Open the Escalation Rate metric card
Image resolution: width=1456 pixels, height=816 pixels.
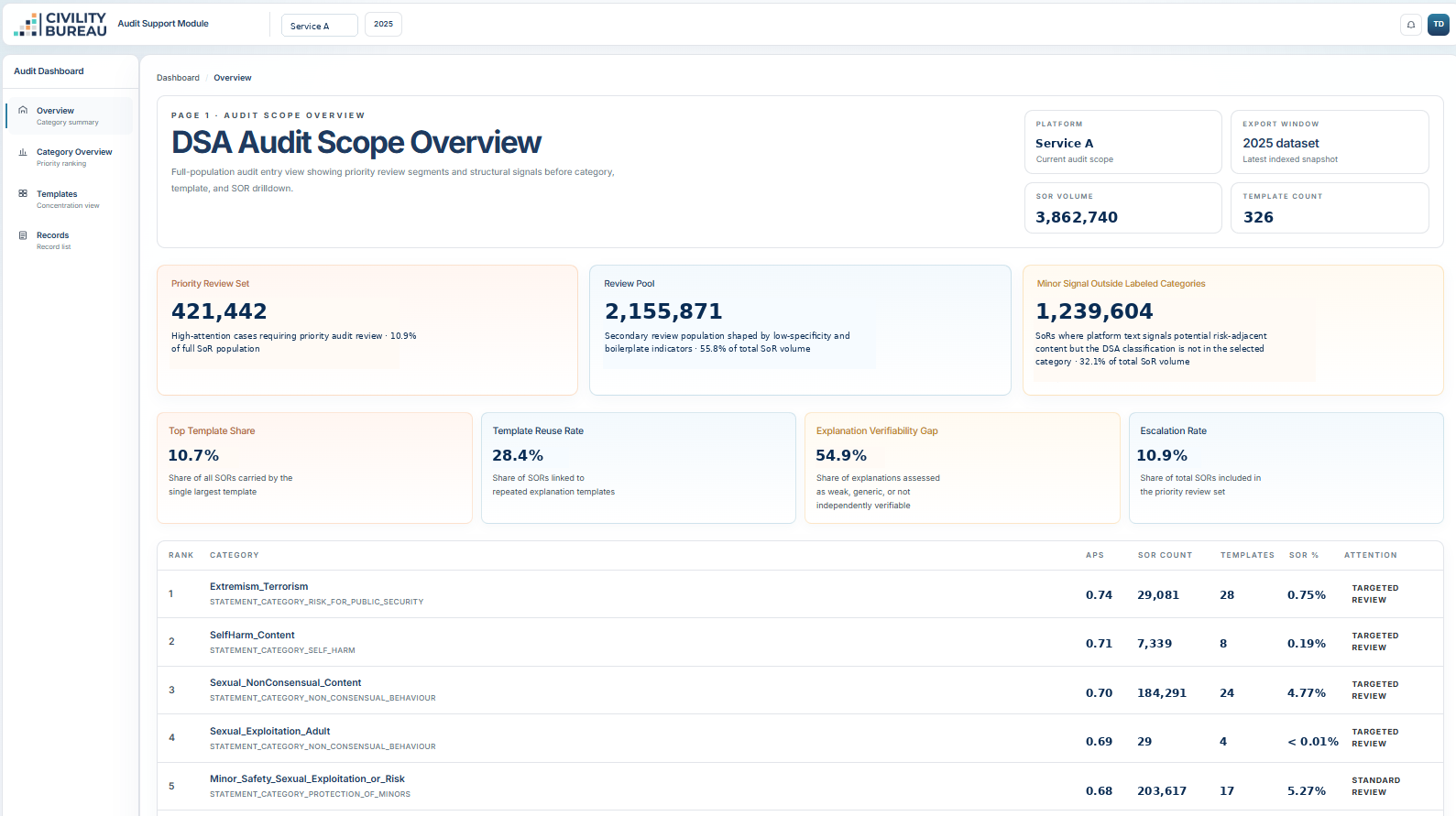(1286, 468)
